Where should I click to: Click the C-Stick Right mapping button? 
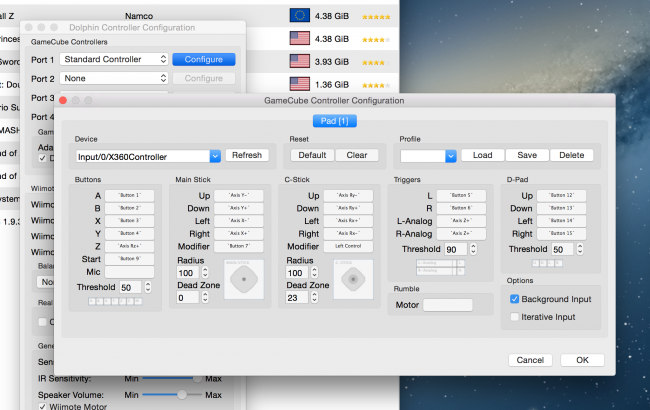tap(348, 233)
